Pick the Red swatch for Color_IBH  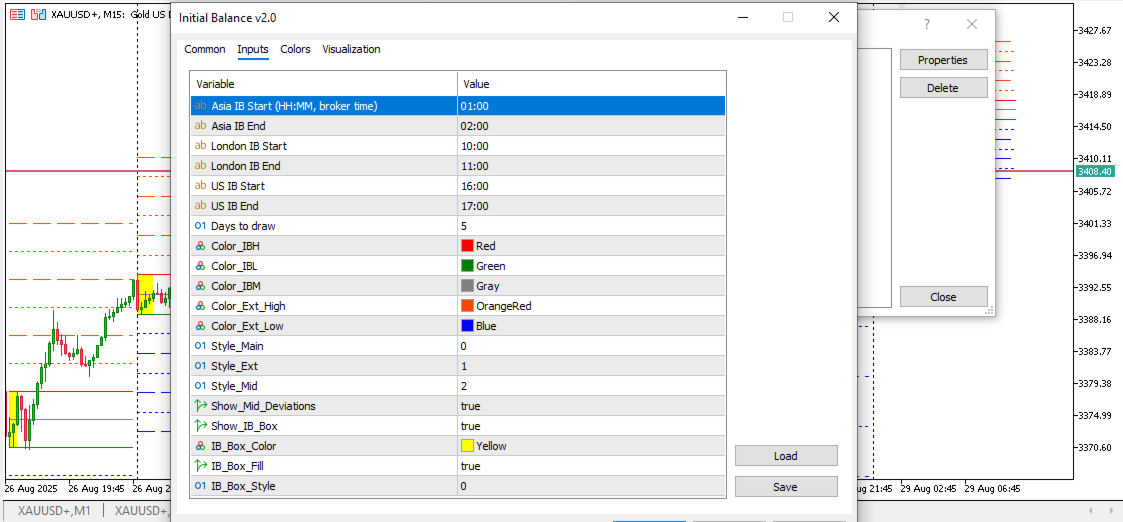[468, 246]
